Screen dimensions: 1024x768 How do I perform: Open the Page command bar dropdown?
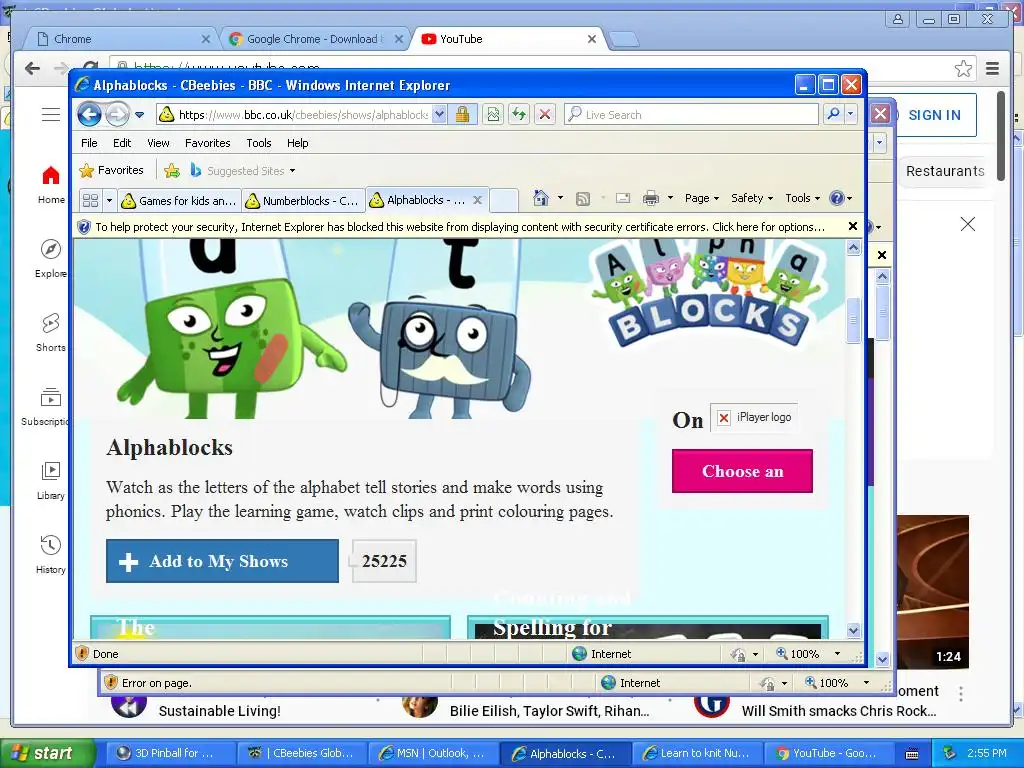[x=701, y=198]
